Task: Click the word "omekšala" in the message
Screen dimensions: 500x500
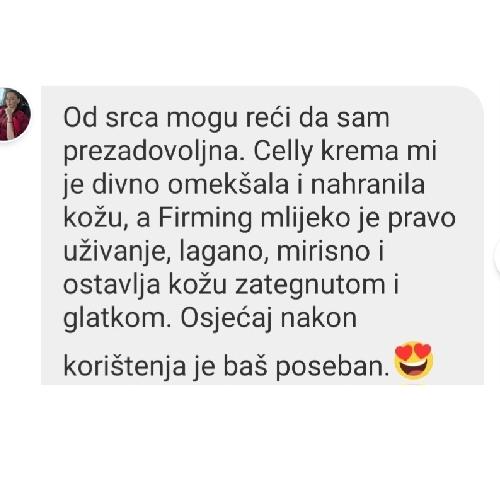Action: tap(228, 185)
